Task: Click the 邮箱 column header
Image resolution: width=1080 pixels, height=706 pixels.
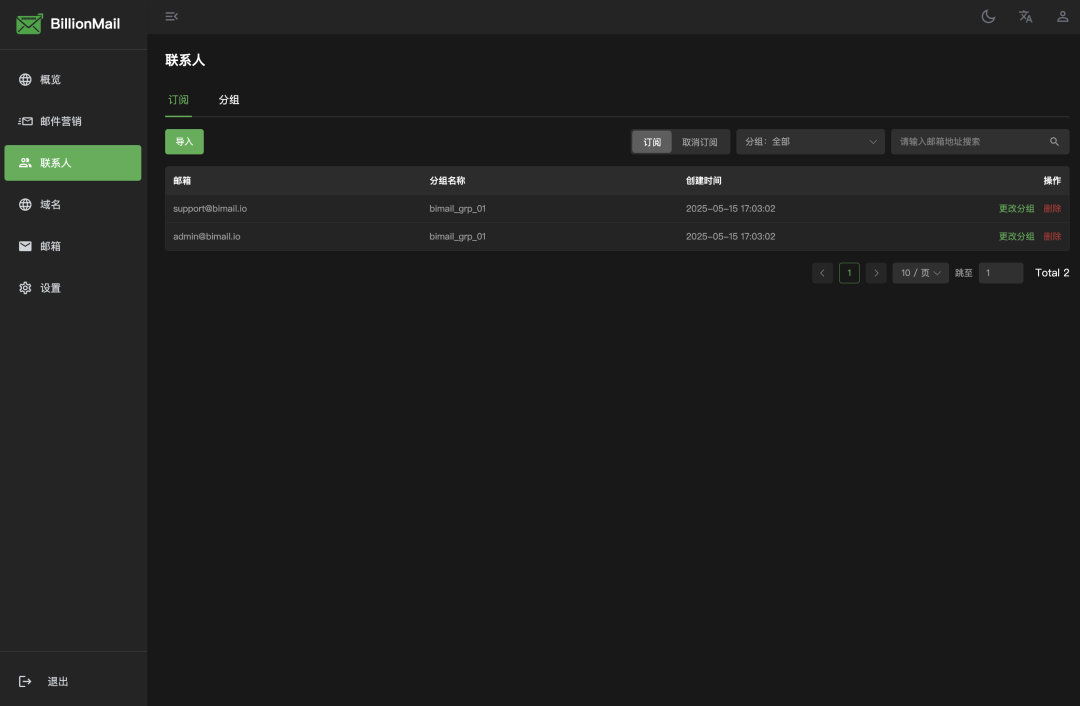Action: [x=182, y=180]
